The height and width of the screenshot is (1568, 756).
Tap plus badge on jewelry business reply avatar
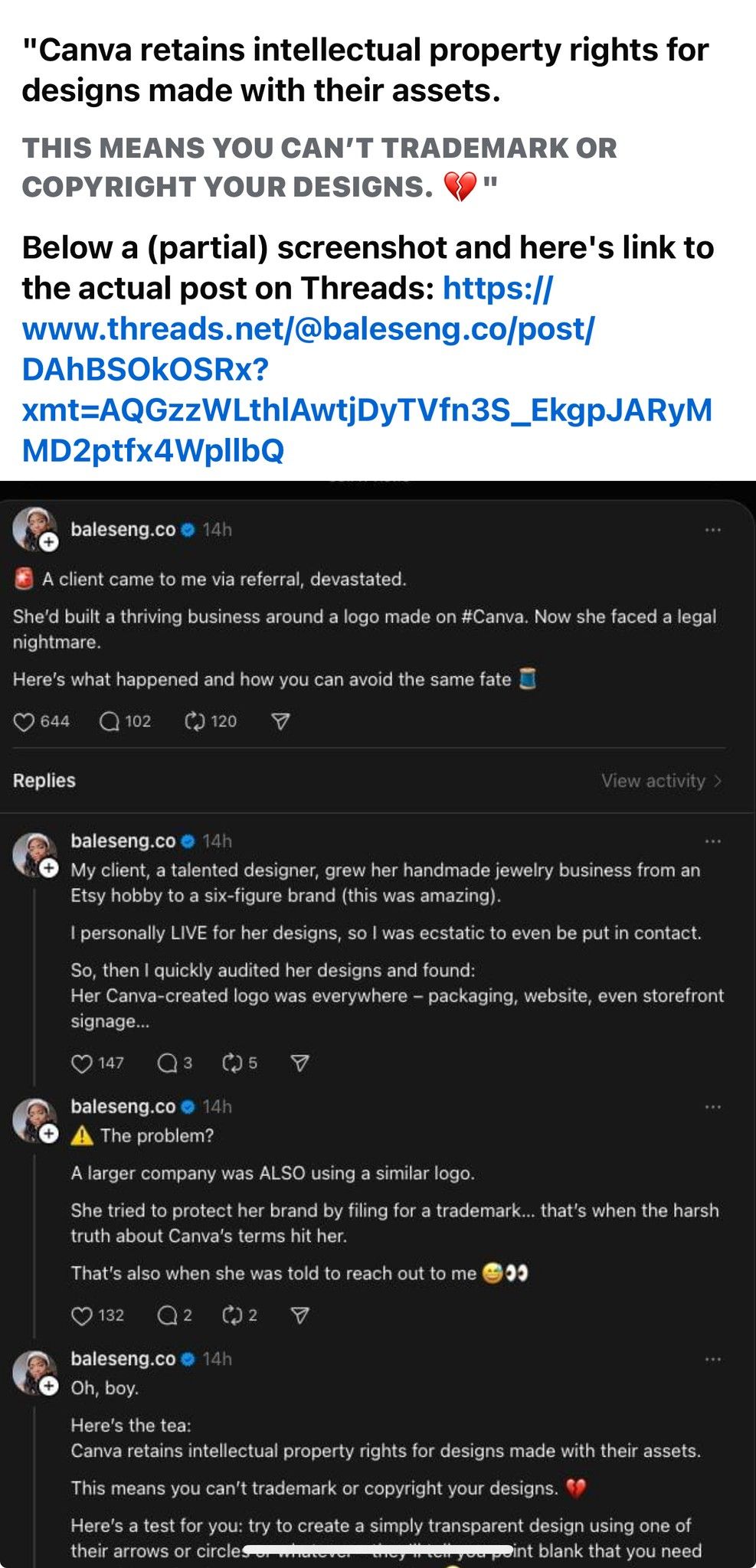(49, 868)
